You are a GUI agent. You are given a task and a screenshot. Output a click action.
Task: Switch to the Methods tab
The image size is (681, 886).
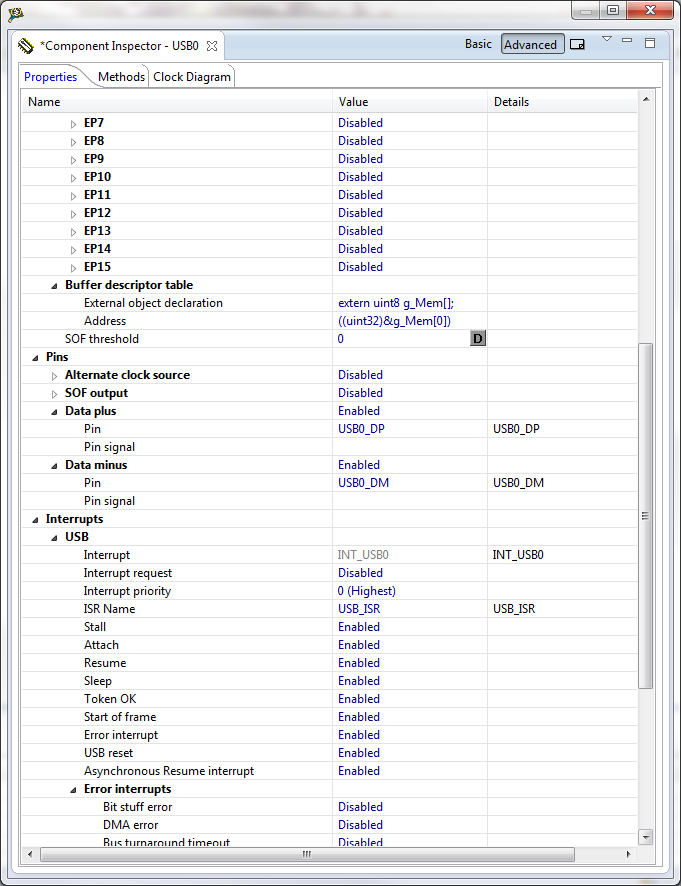click(121, 76)
